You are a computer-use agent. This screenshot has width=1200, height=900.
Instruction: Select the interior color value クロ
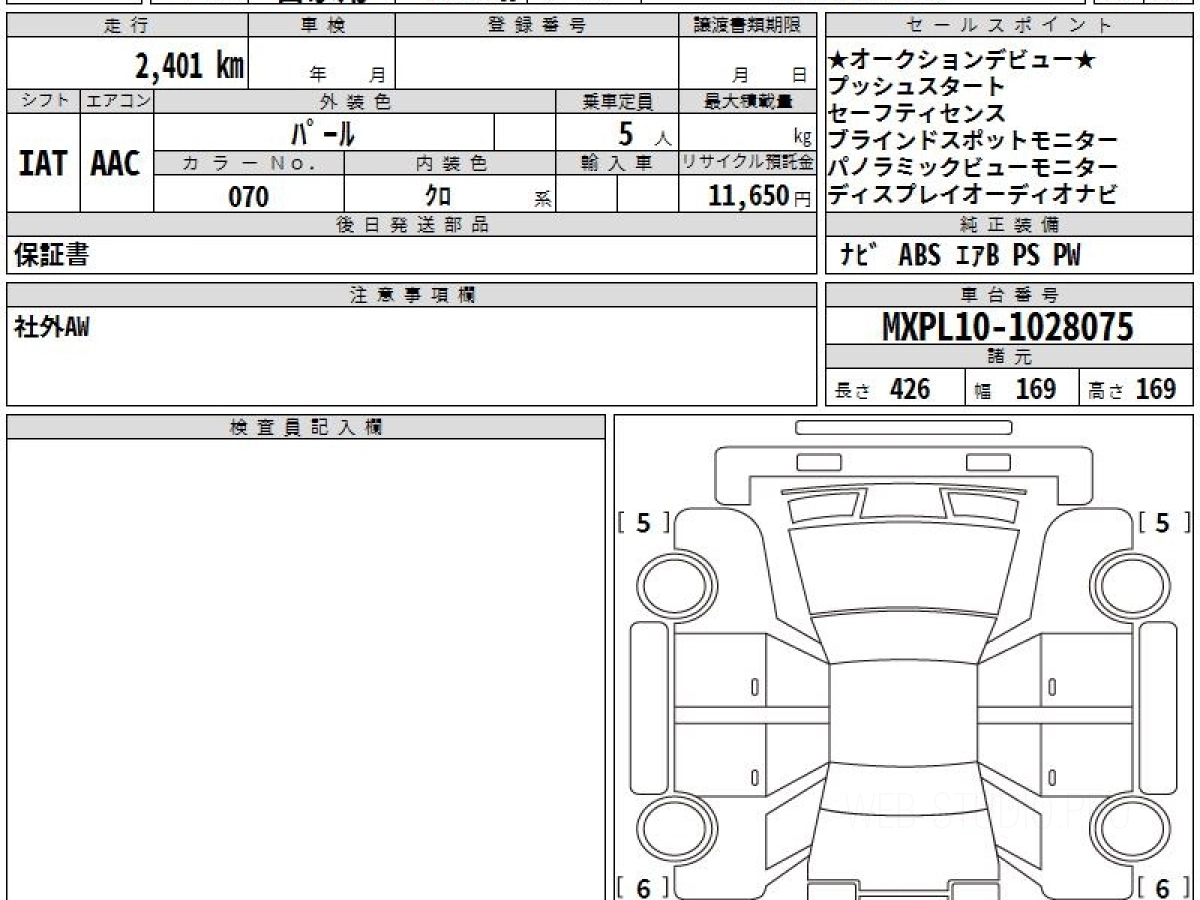(437, 196)
